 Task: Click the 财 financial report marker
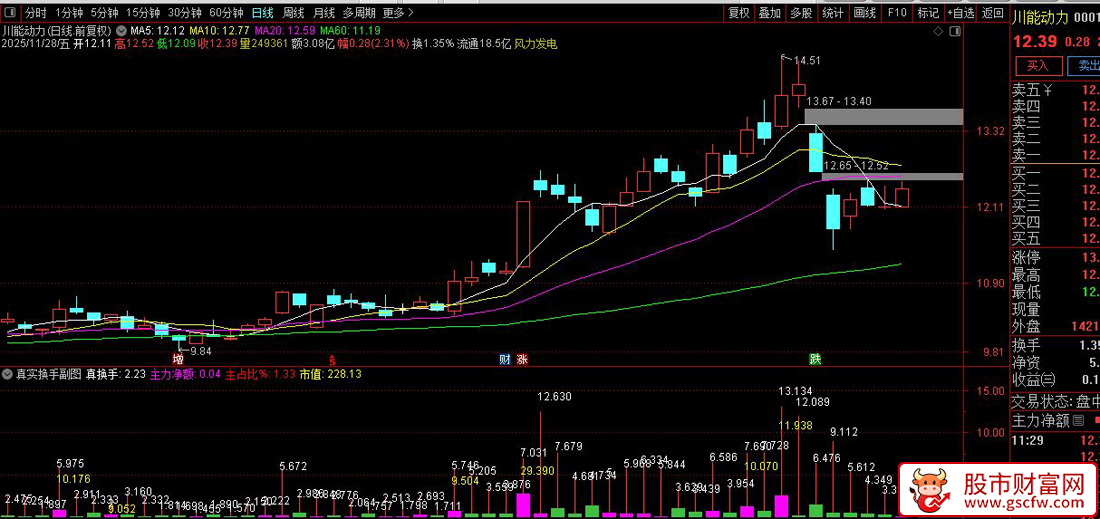(504, 359)
